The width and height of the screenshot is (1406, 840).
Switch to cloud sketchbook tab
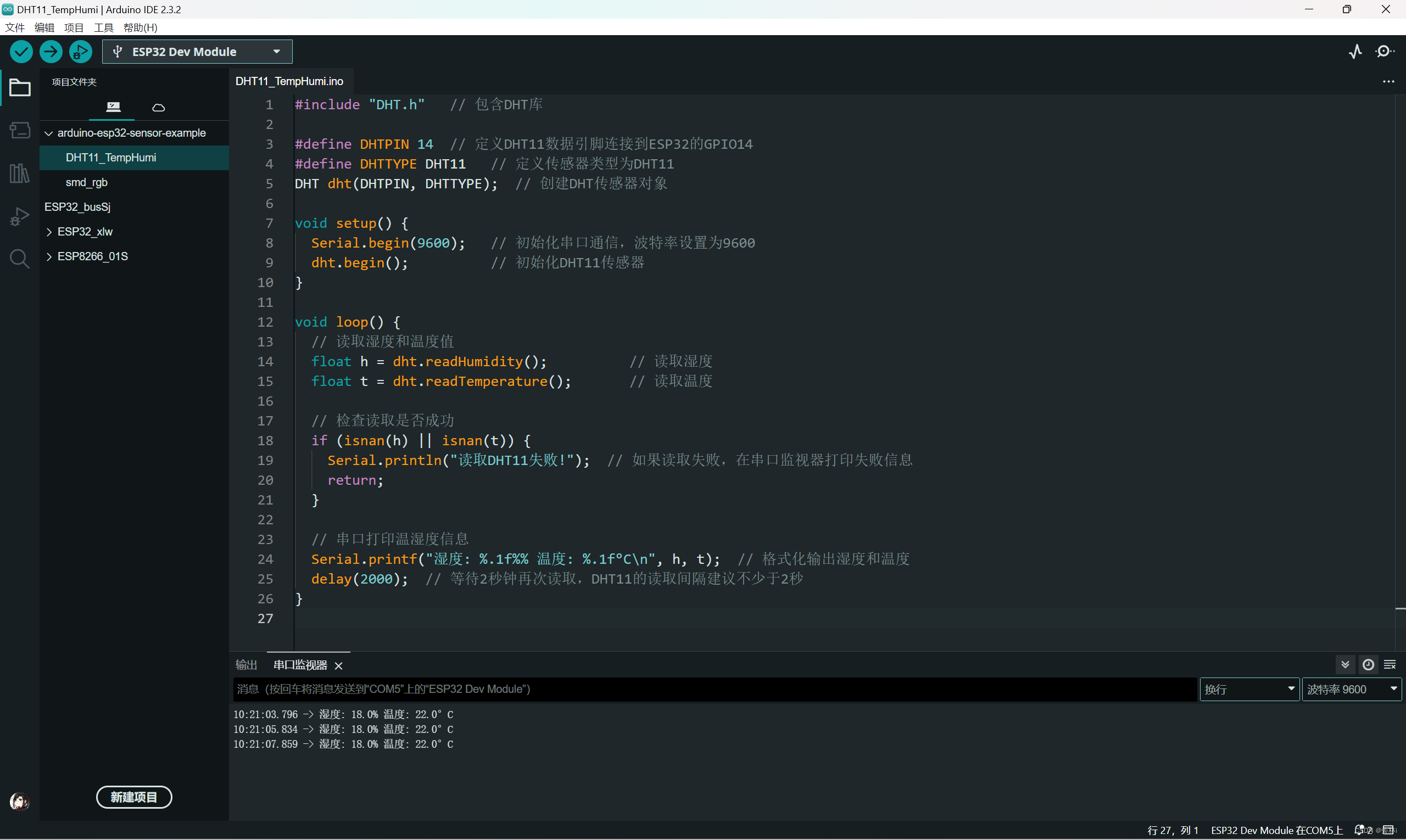159,107
